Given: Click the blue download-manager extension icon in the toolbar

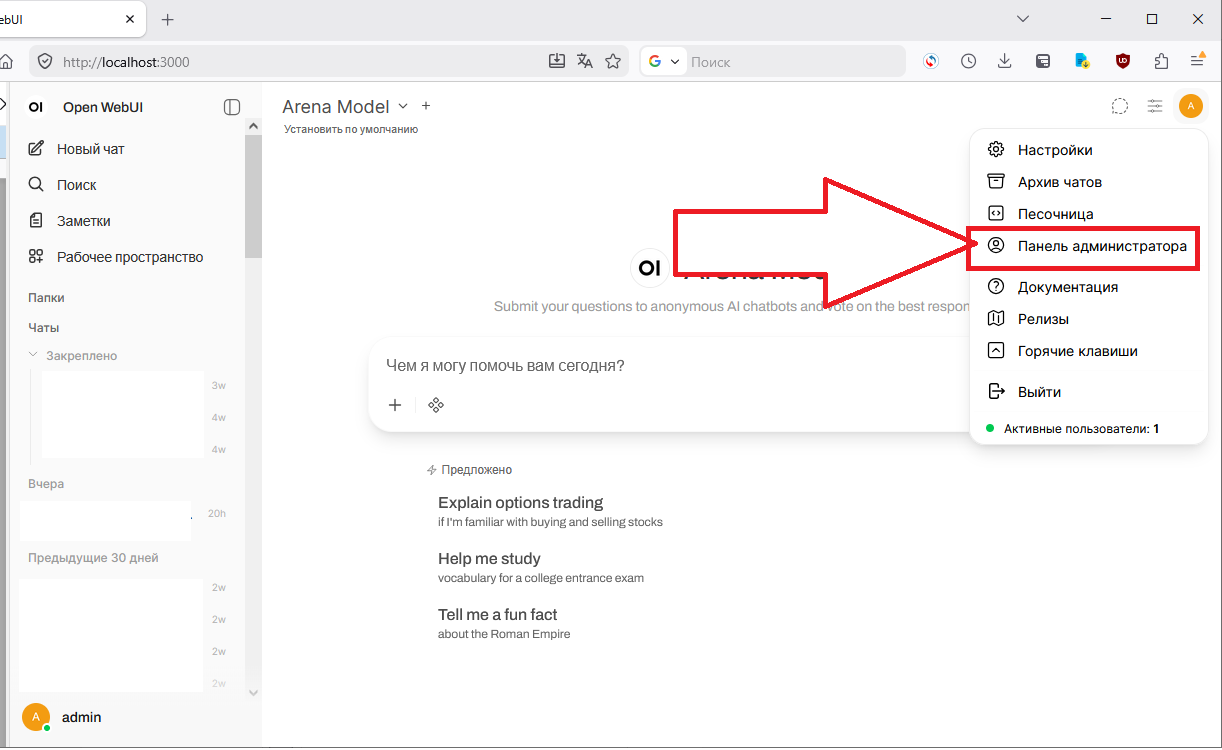Looking at the screenshot, I should point(1082,62).
